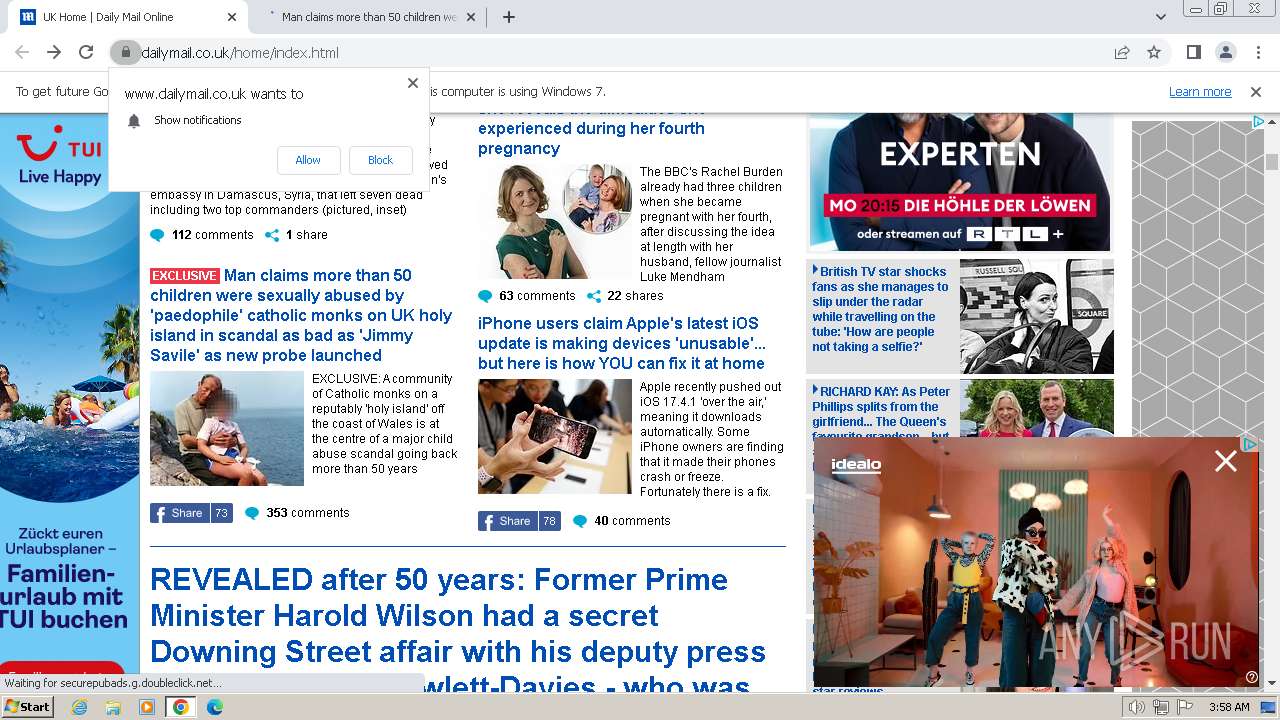Open Chrome from taskbar
This screenshot has width=1280, height=720.
click(181, 707)
